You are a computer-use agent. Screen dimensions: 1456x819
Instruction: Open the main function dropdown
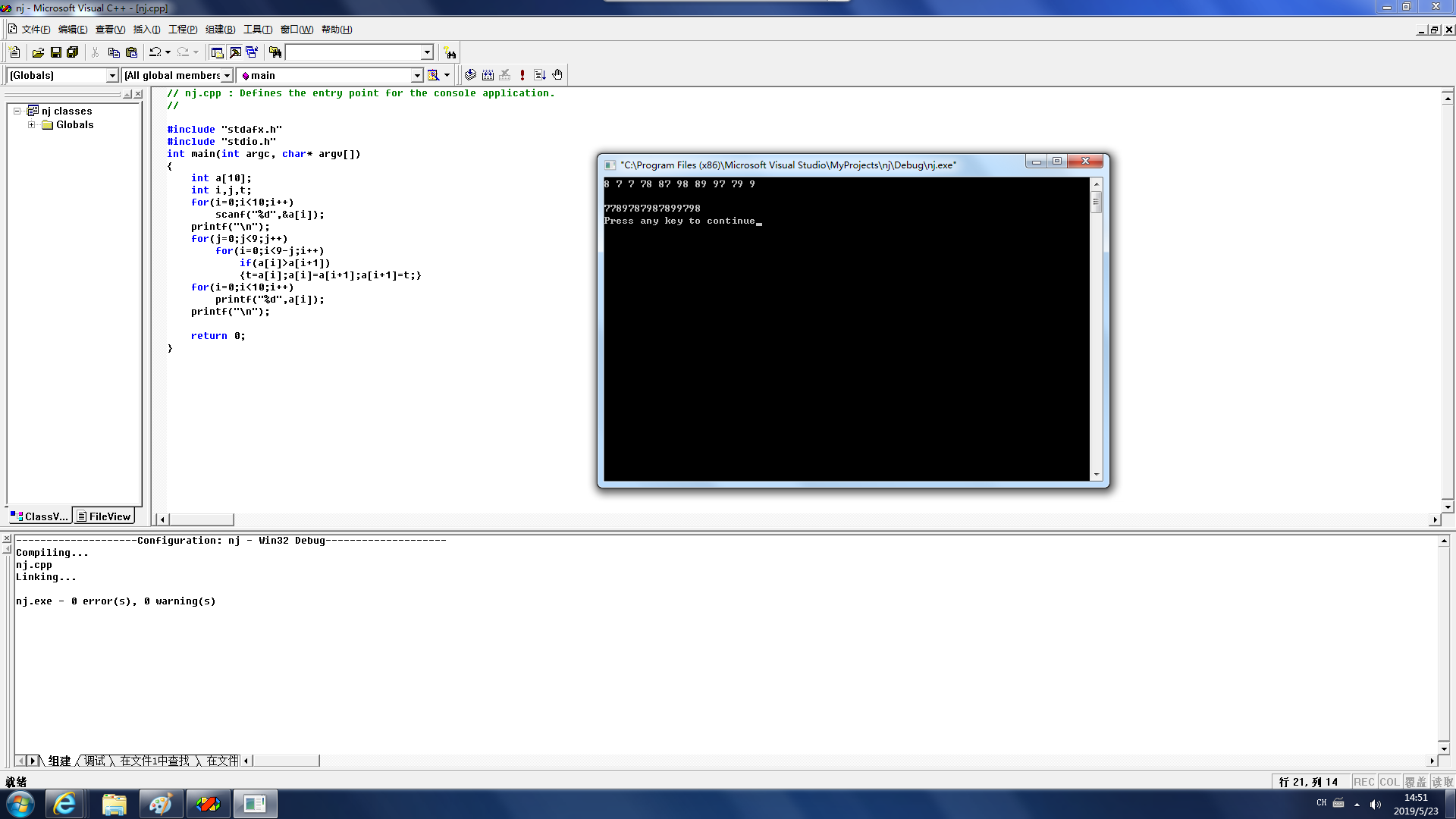click(x=417, y=75)
